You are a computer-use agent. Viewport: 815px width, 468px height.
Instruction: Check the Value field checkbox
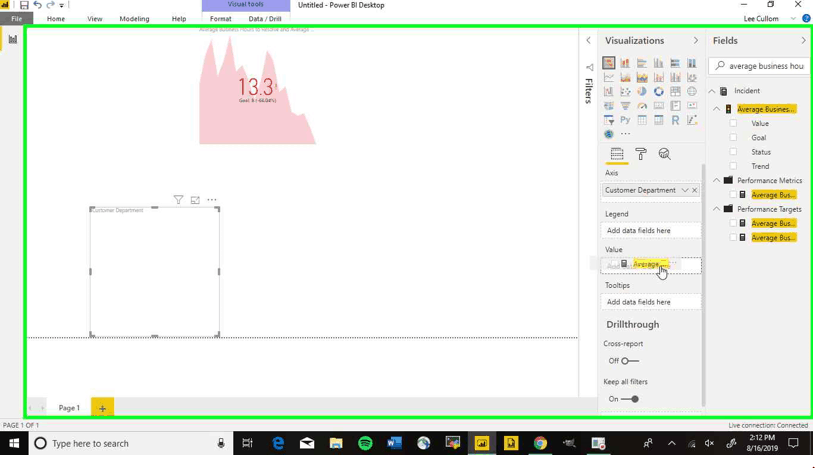click(733, 123)
